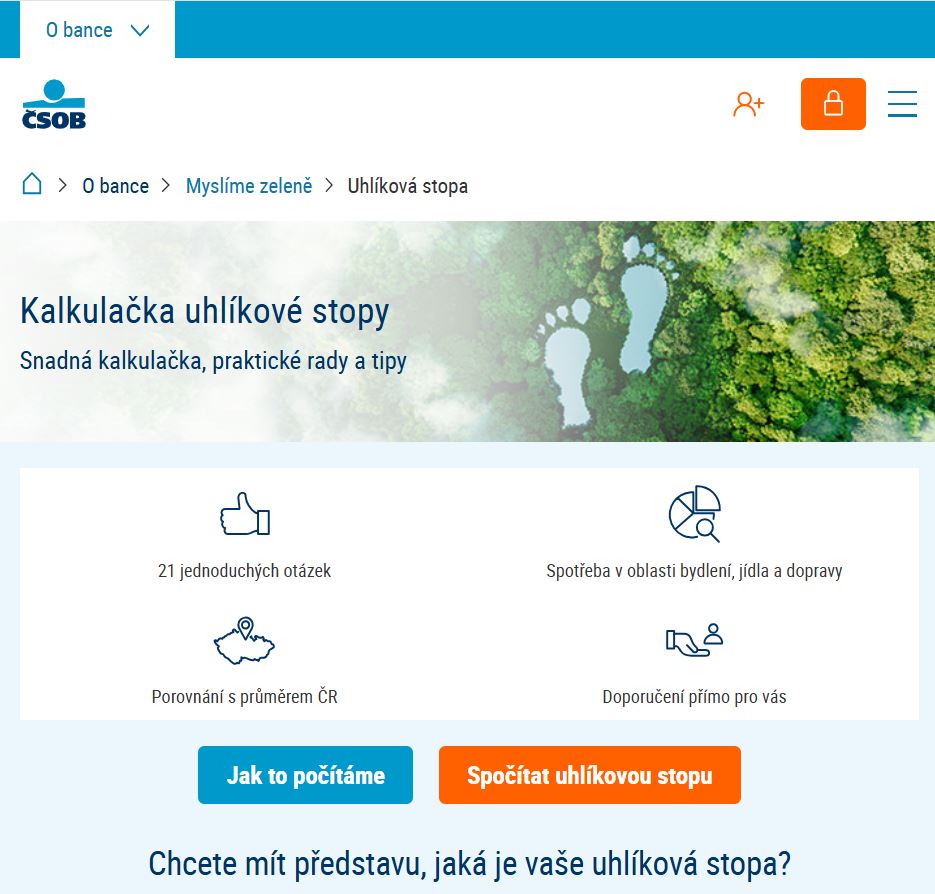The image size is (935, 894).
Task: Click the thumbs-up icon
Action: [245, 514]
